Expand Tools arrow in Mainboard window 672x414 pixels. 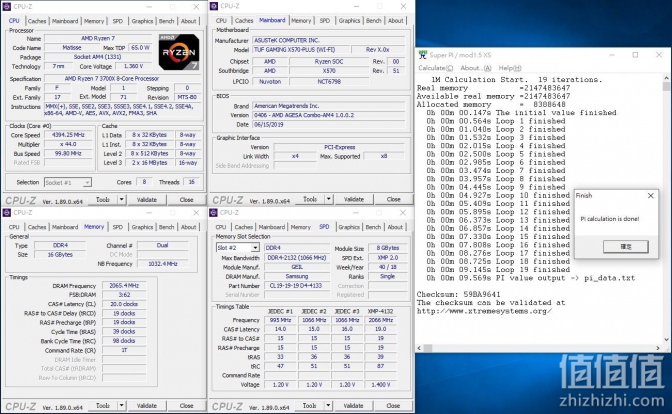point(328,199)
